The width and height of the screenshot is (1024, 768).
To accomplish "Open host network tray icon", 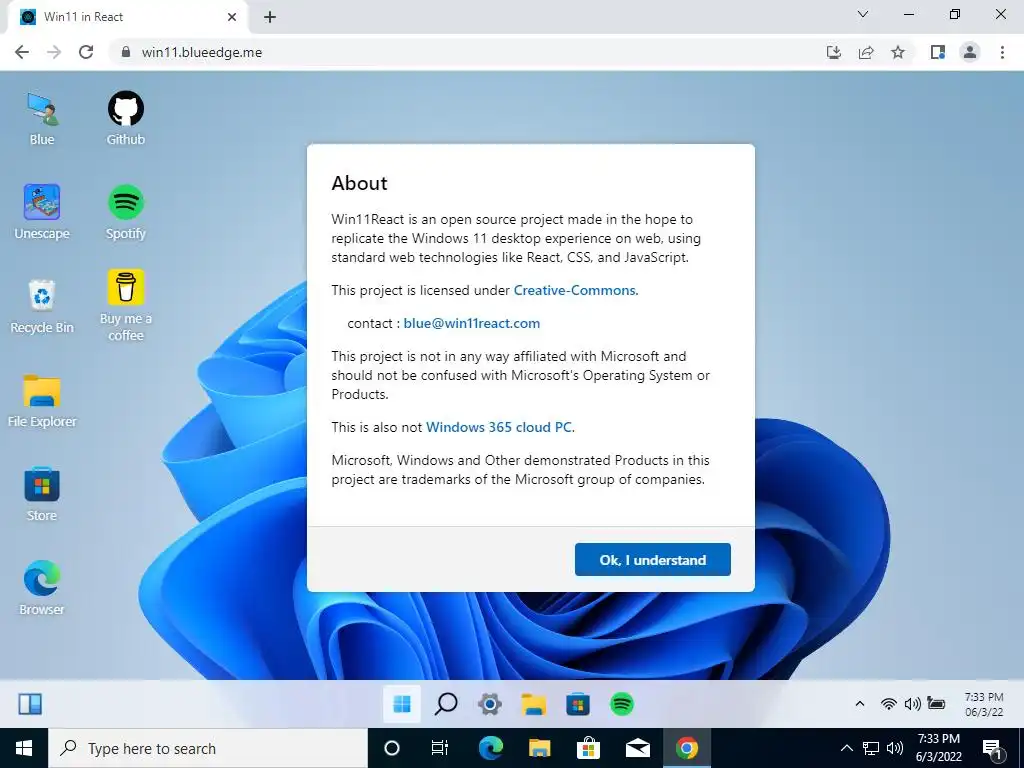I will [x=871, y=748].
